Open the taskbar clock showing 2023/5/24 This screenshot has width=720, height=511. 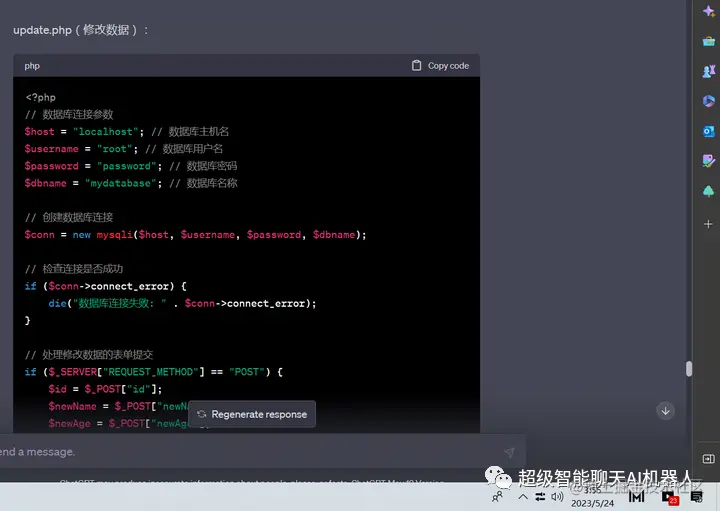[592, 497]
